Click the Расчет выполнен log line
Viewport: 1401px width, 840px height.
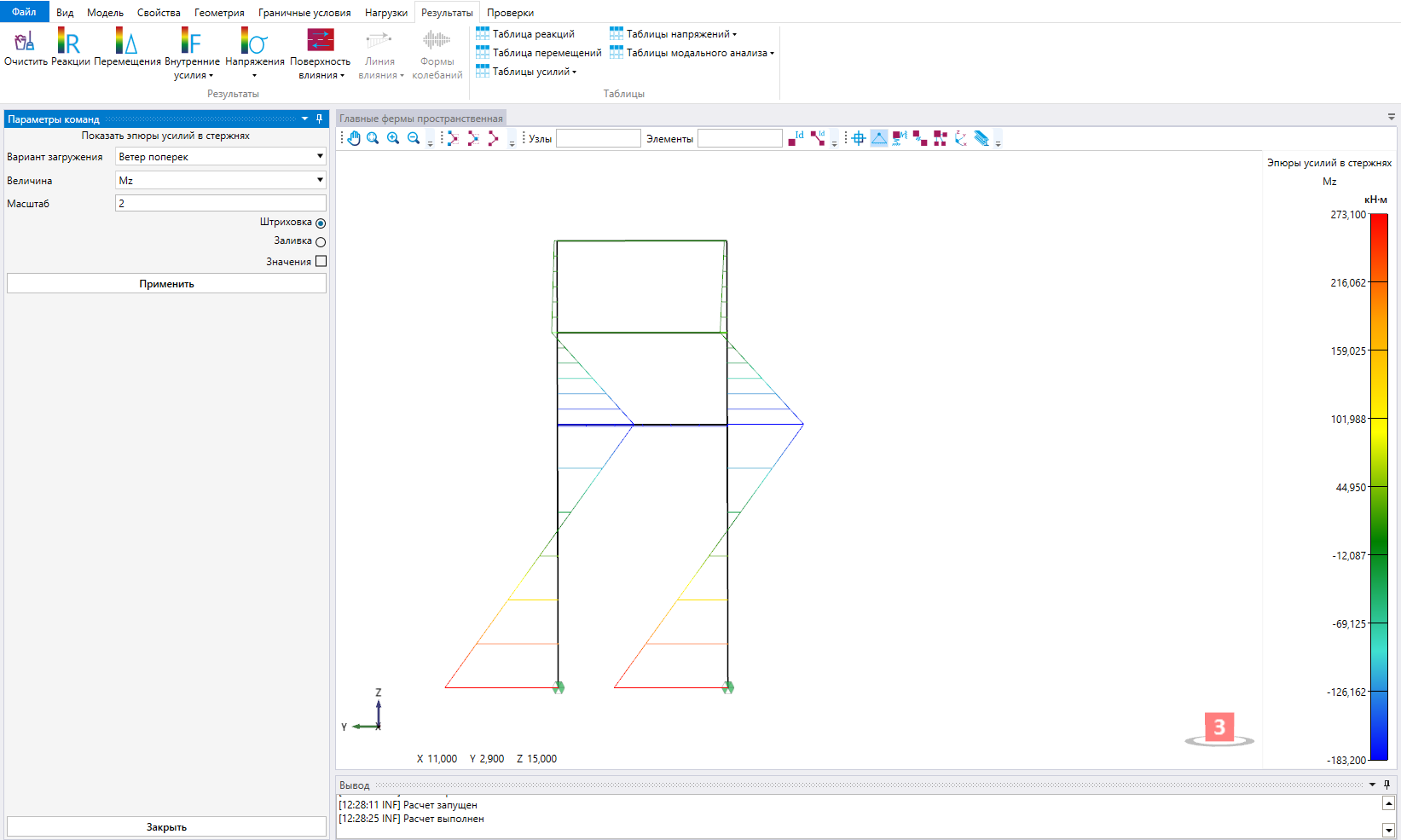tap(411, 819)
